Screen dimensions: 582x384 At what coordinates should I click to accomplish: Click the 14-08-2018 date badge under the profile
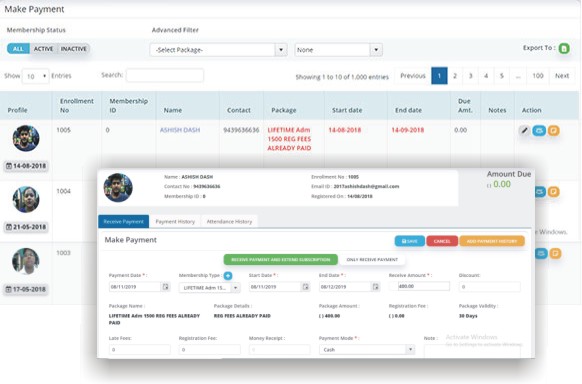[x=26, y=166]
